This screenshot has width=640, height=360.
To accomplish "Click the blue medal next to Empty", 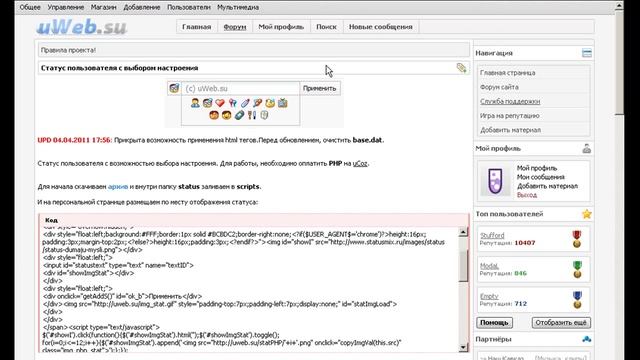I will click(x=577, y=300).
